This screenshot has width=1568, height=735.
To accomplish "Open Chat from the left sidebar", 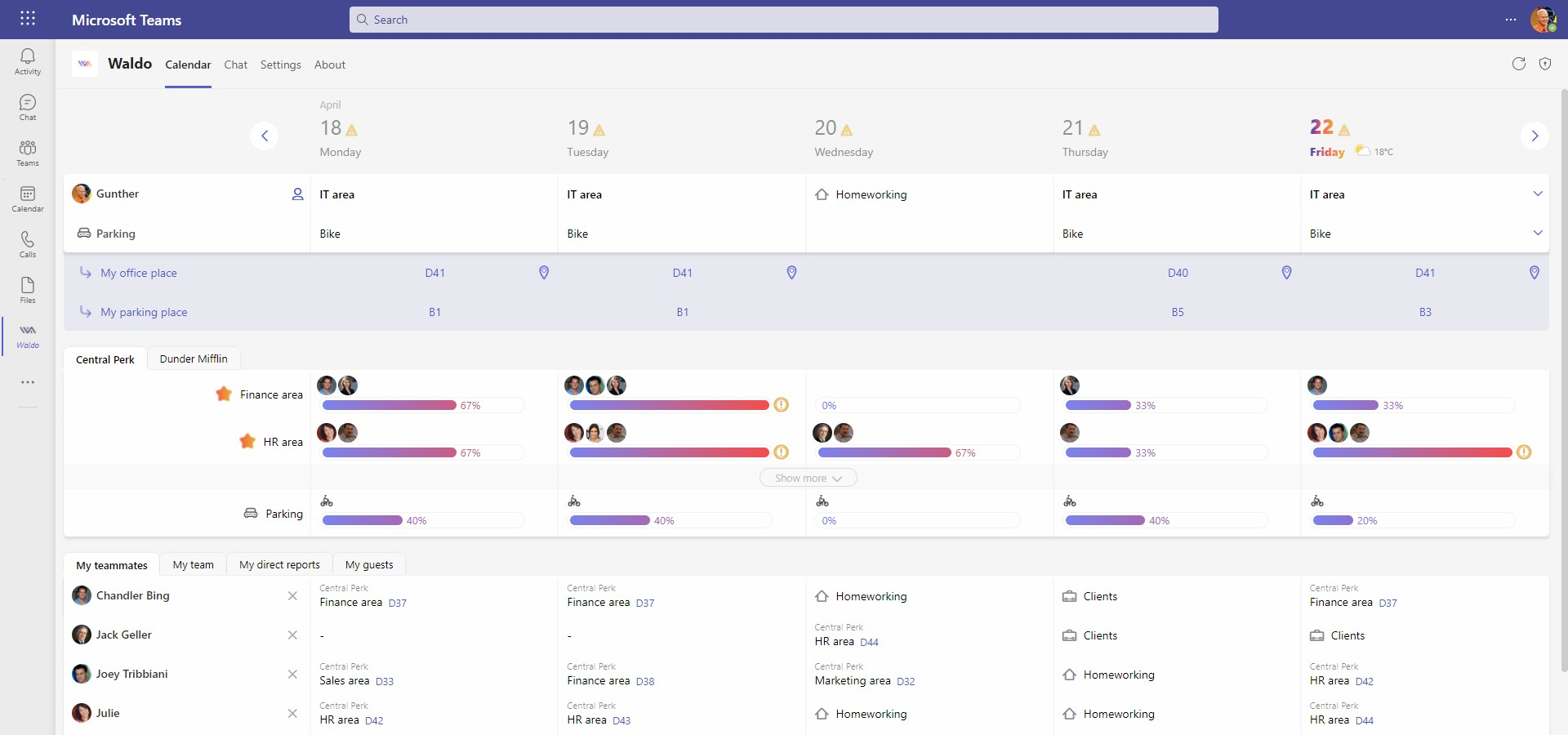I will pyautogui.click(x=27, y=107).
